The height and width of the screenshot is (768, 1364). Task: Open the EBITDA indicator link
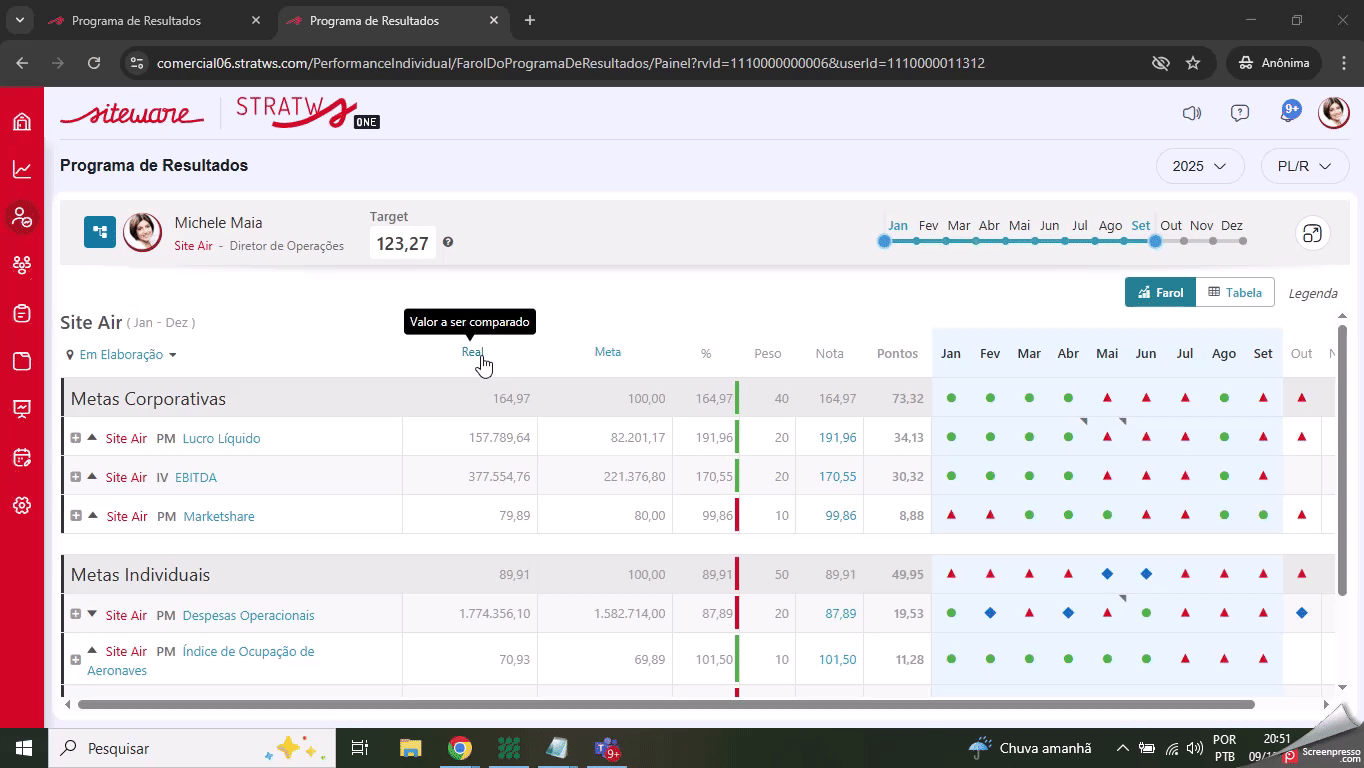pos(196,477)
